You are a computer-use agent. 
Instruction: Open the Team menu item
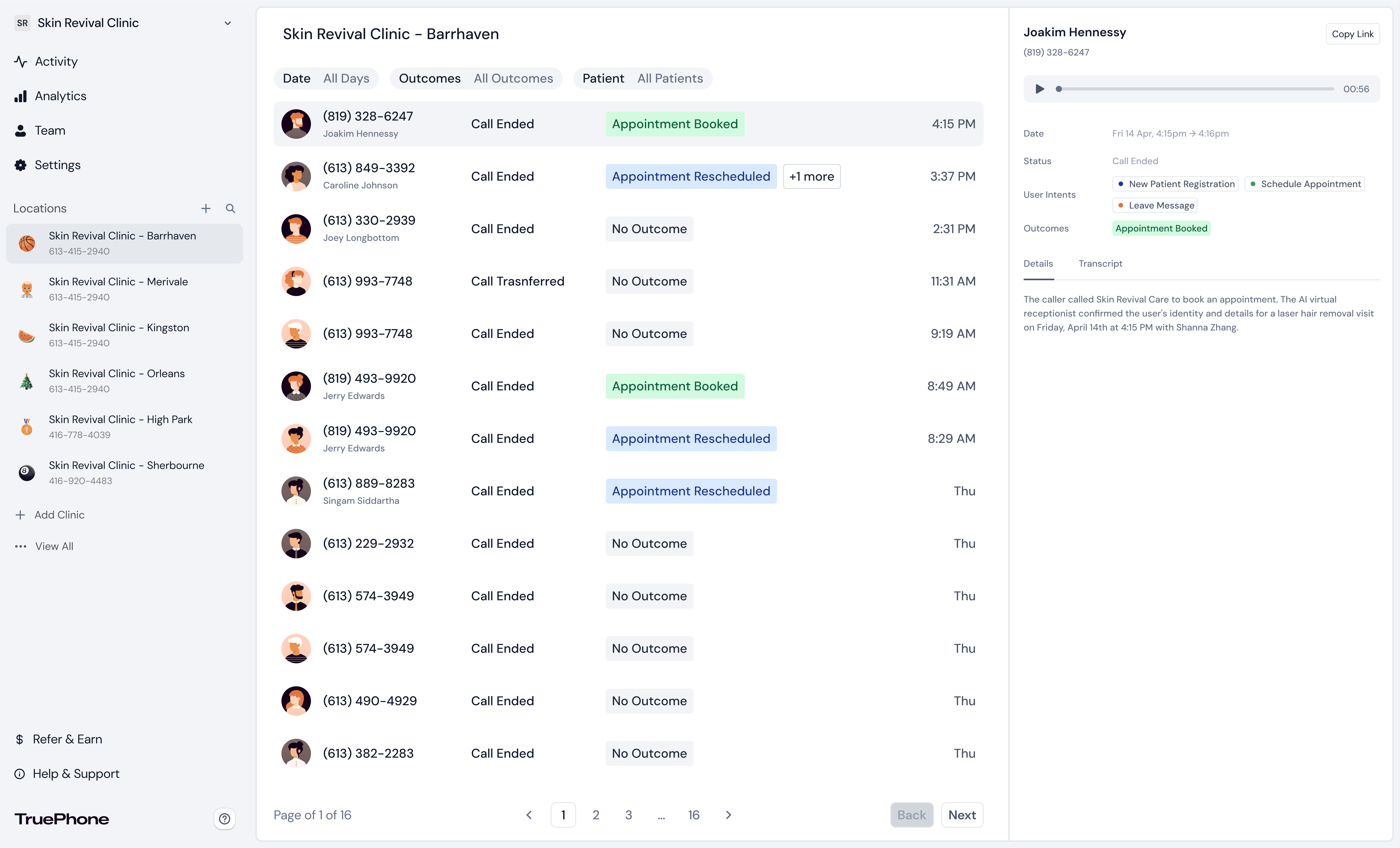[50, 131]
